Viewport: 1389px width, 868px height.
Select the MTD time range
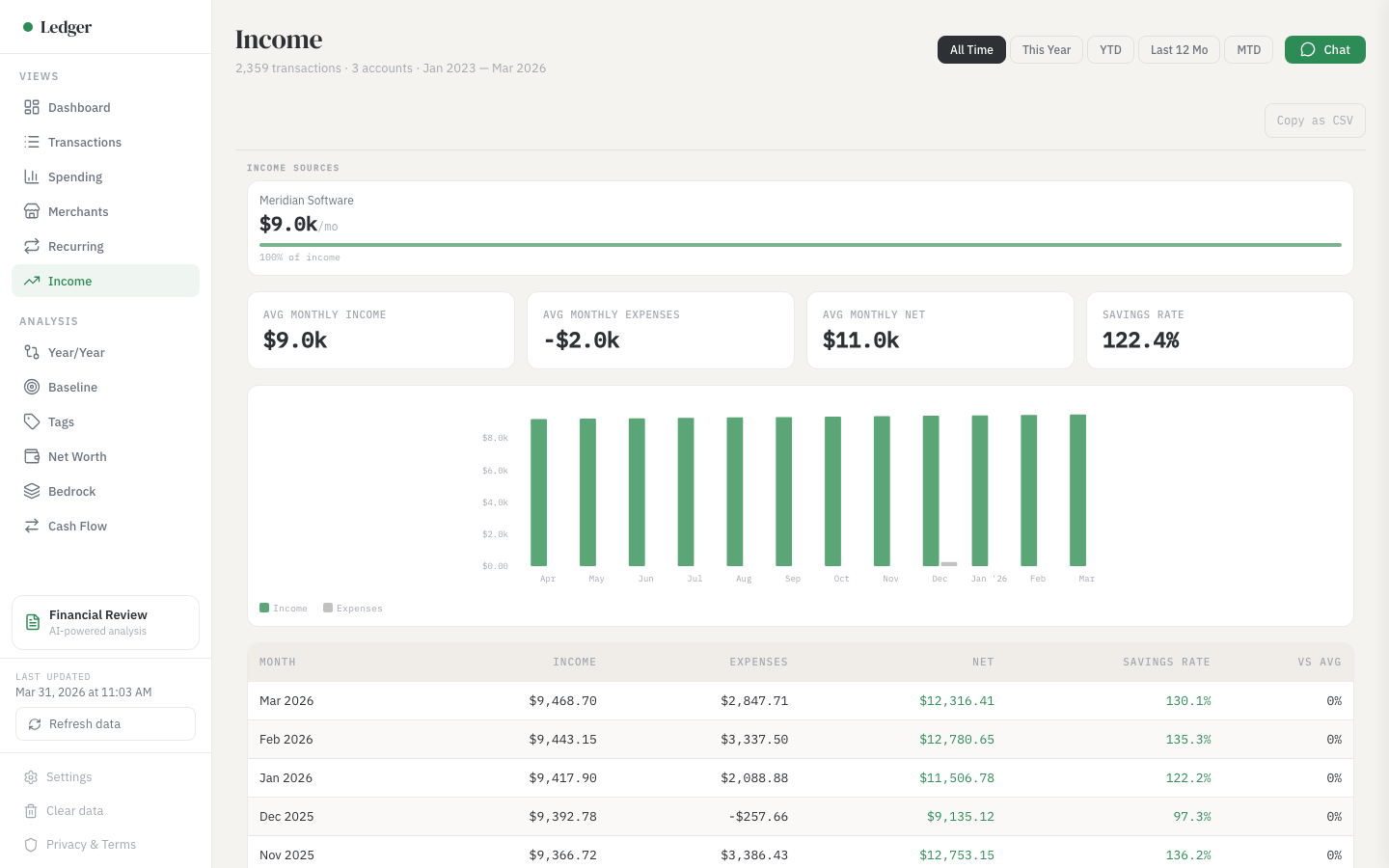click(1248, 49)
